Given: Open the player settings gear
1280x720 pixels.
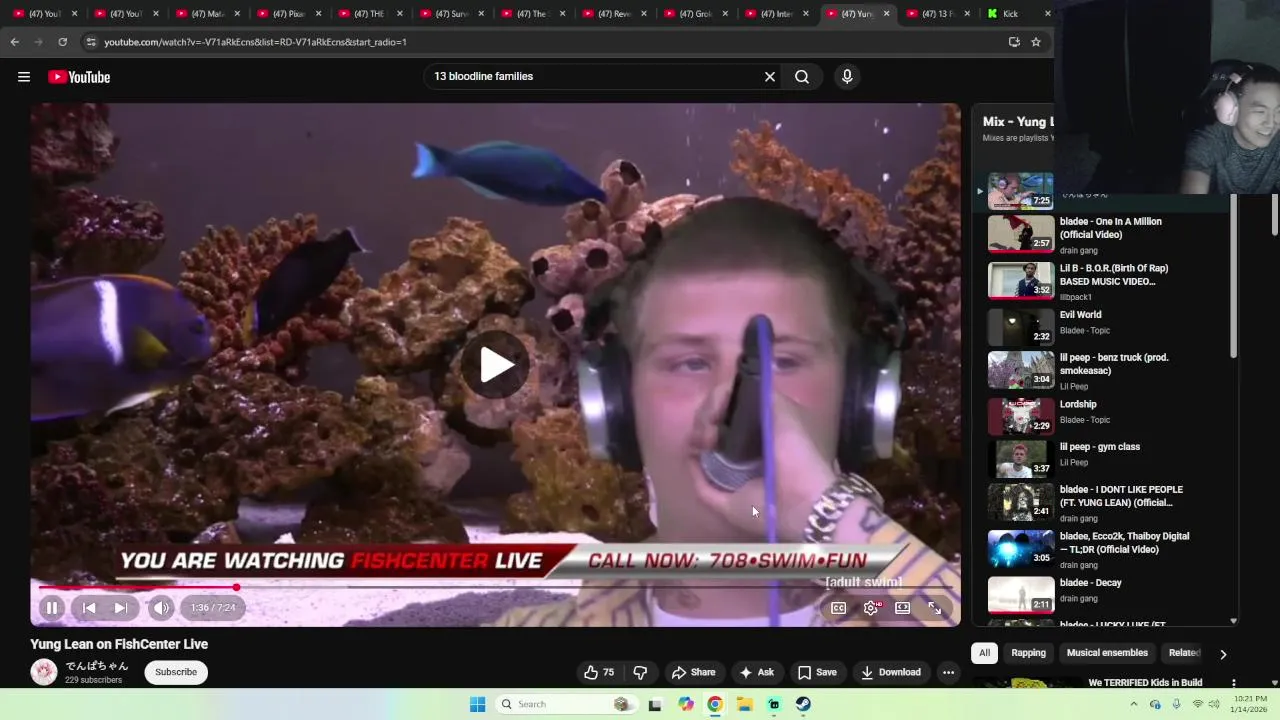Looking at the screenshot, I should (871, 608).
